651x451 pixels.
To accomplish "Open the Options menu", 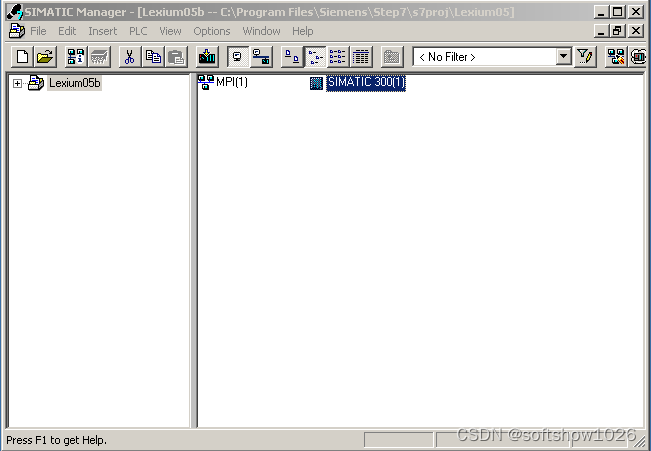I will click(x=212, y=31).
